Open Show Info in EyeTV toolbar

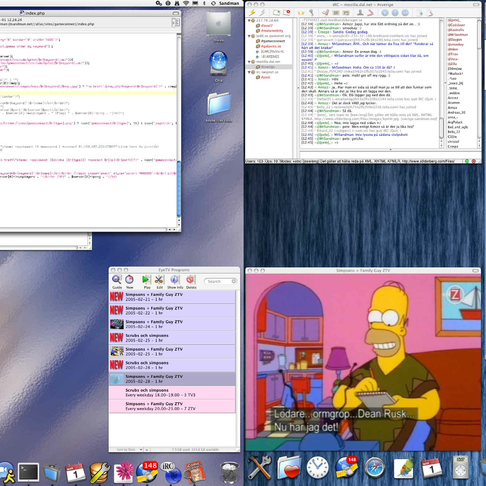click(x=174, y=280)
